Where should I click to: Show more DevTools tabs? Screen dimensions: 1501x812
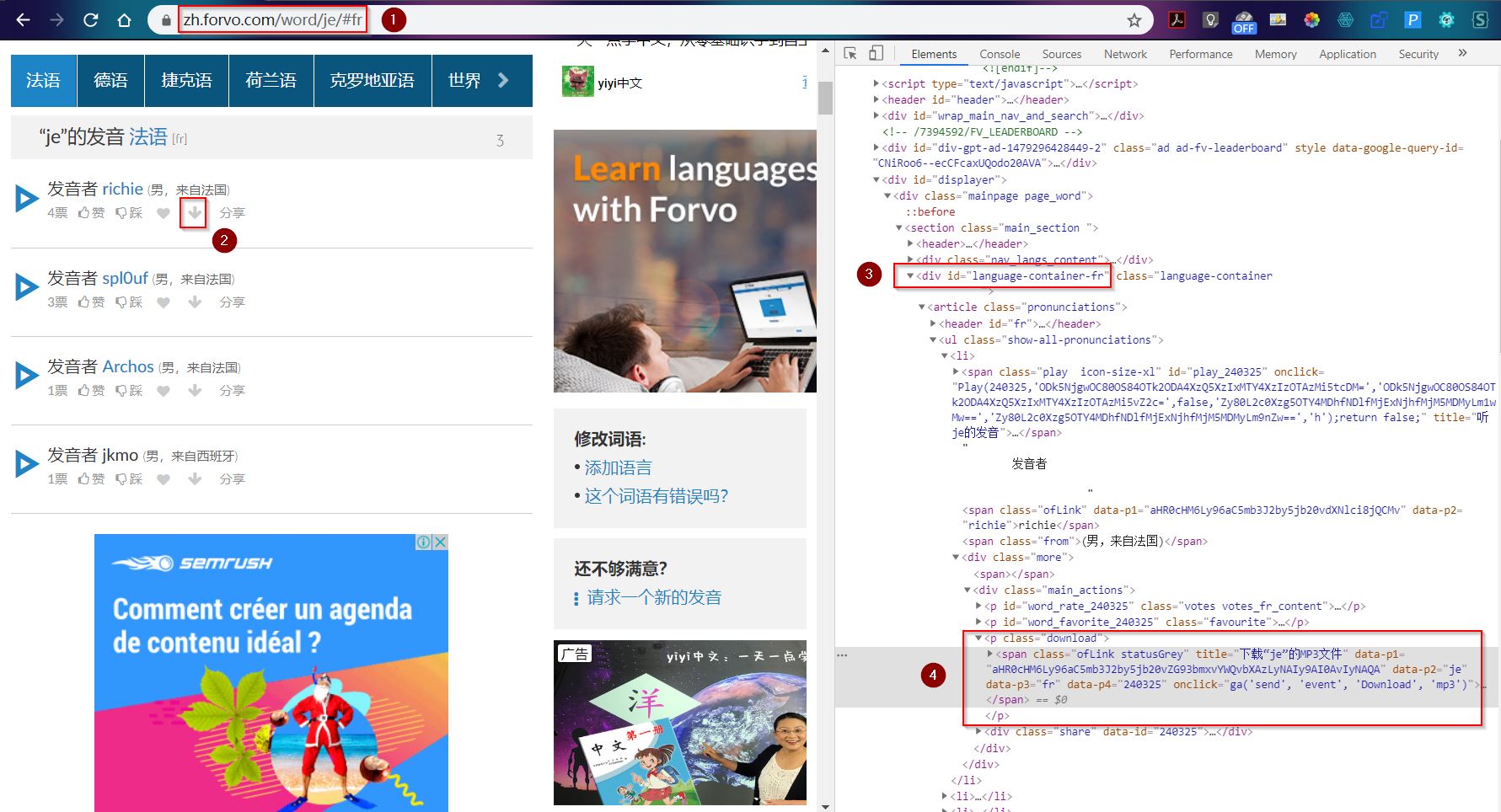click(x=1462, y=54)
